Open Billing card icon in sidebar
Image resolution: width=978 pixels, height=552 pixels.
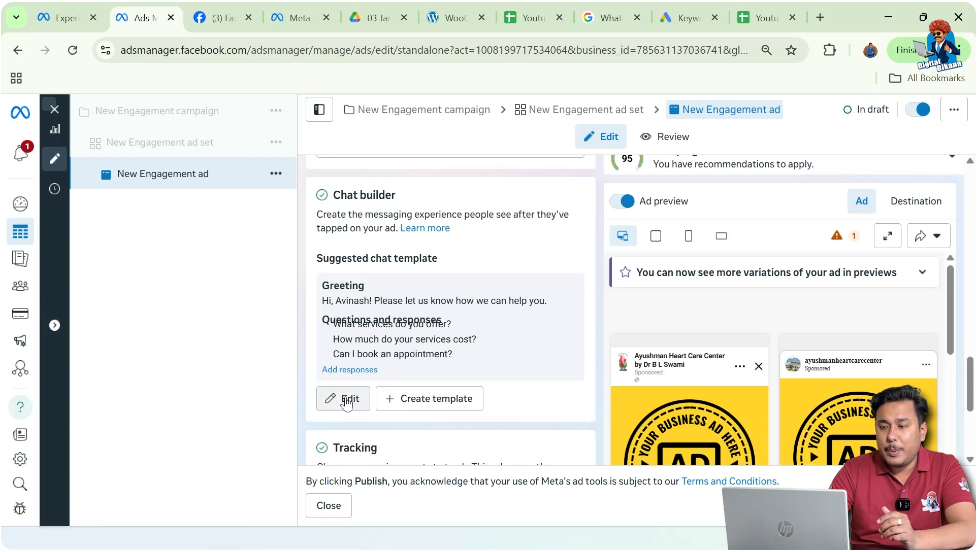(20, 313)
